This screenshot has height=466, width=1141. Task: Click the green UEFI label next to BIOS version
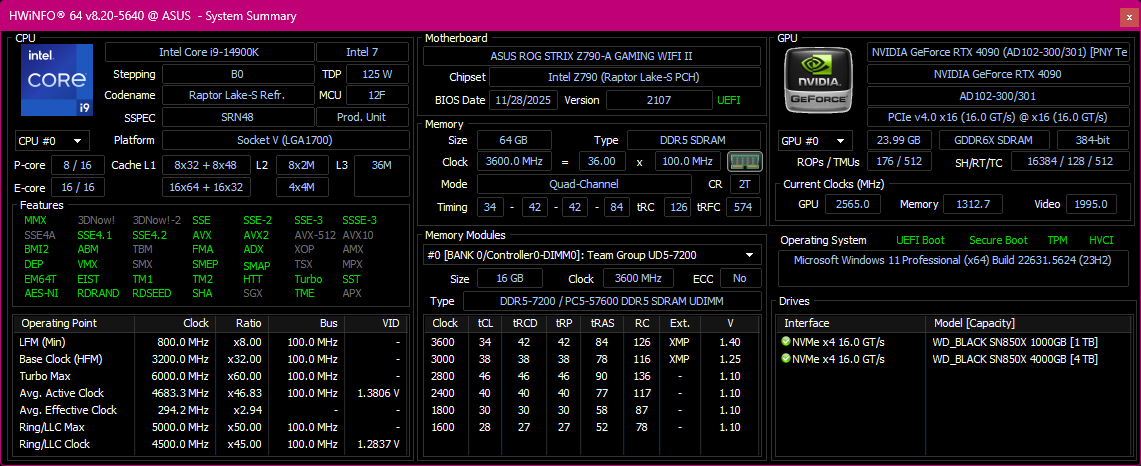coord(729,100)
